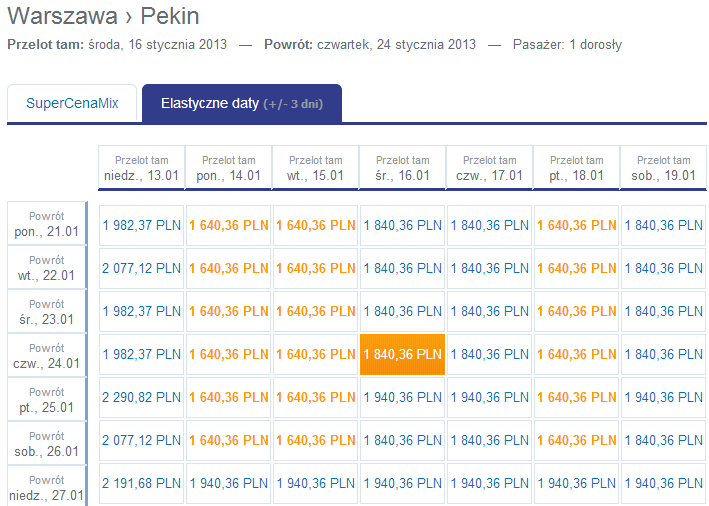Click the 'Przelot tam niedz., 13.01' column header

pyautogui.click(x=141, y=168)
